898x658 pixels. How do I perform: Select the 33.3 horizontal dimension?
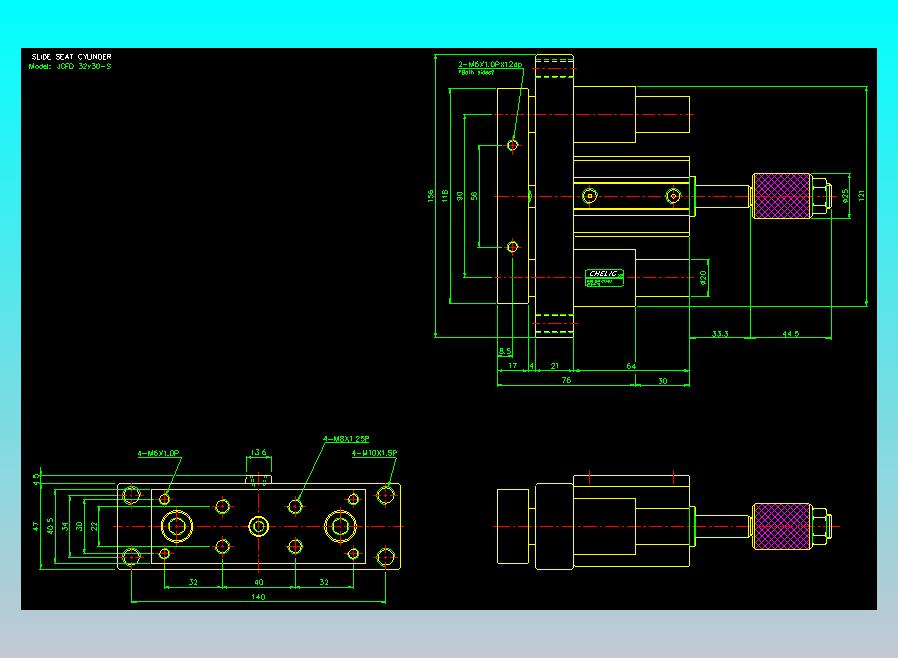720,333
